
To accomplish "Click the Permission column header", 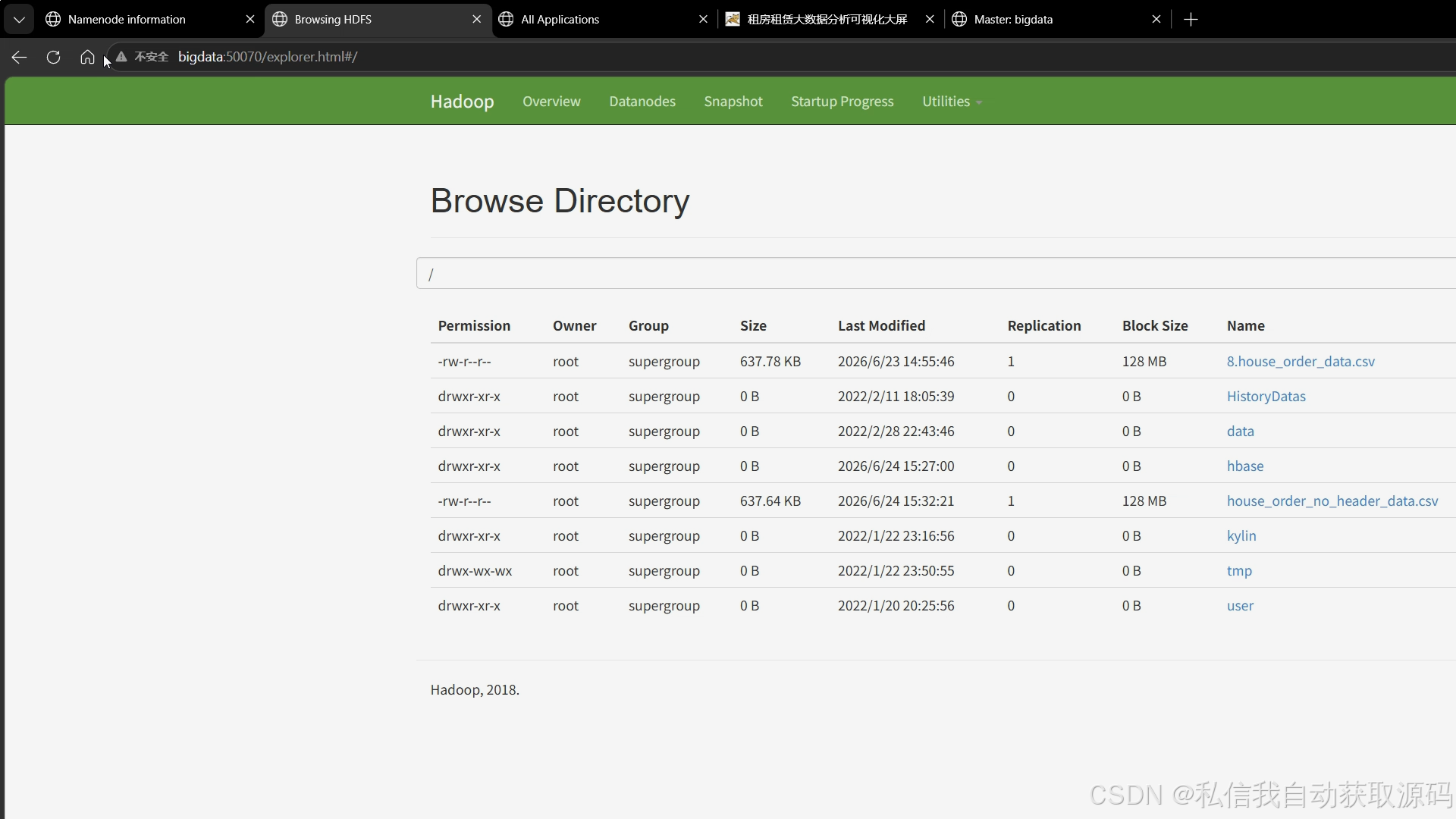I will pos(474,326).
